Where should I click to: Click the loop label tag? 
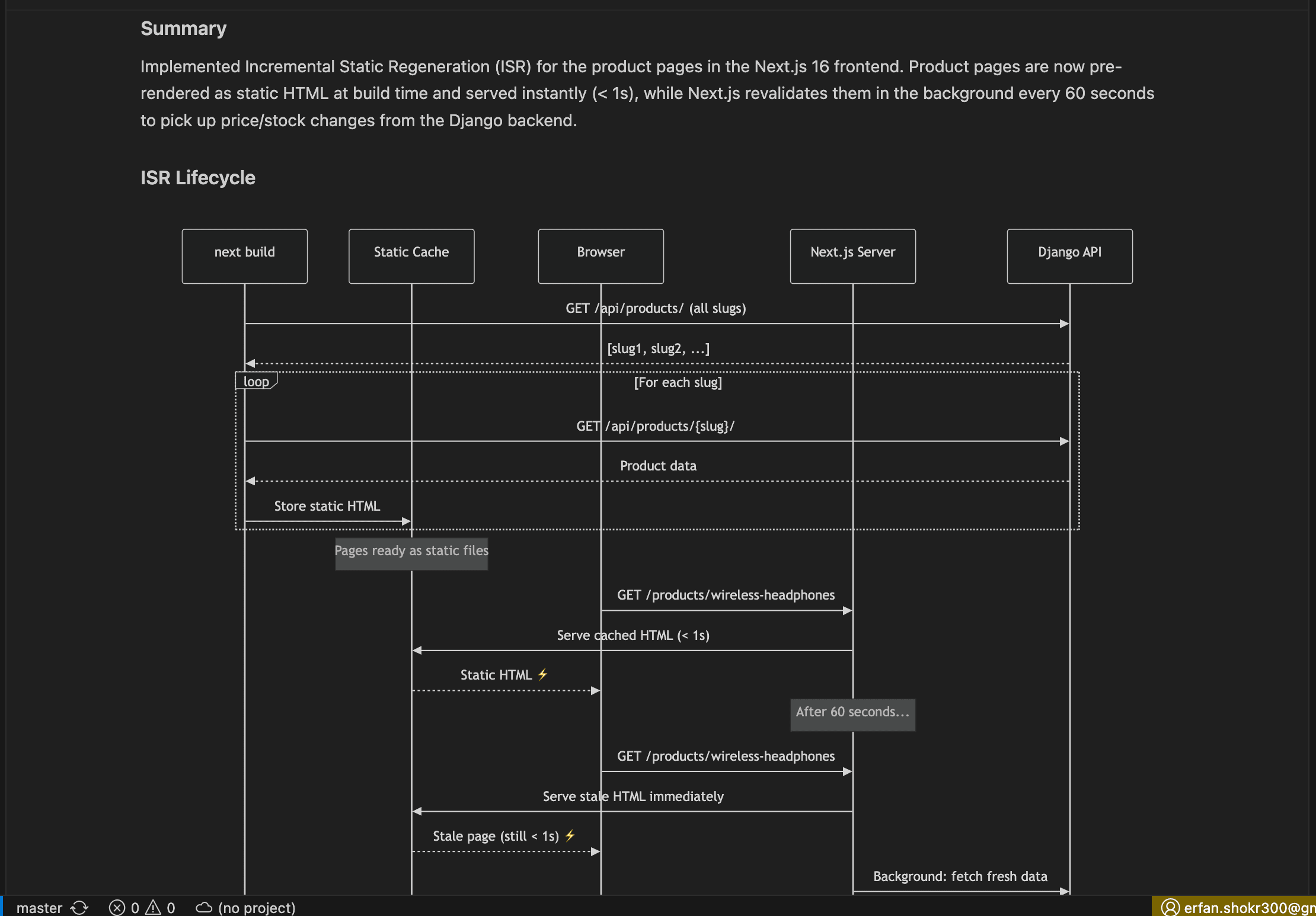pyautogui.click(x=256, y=382)
